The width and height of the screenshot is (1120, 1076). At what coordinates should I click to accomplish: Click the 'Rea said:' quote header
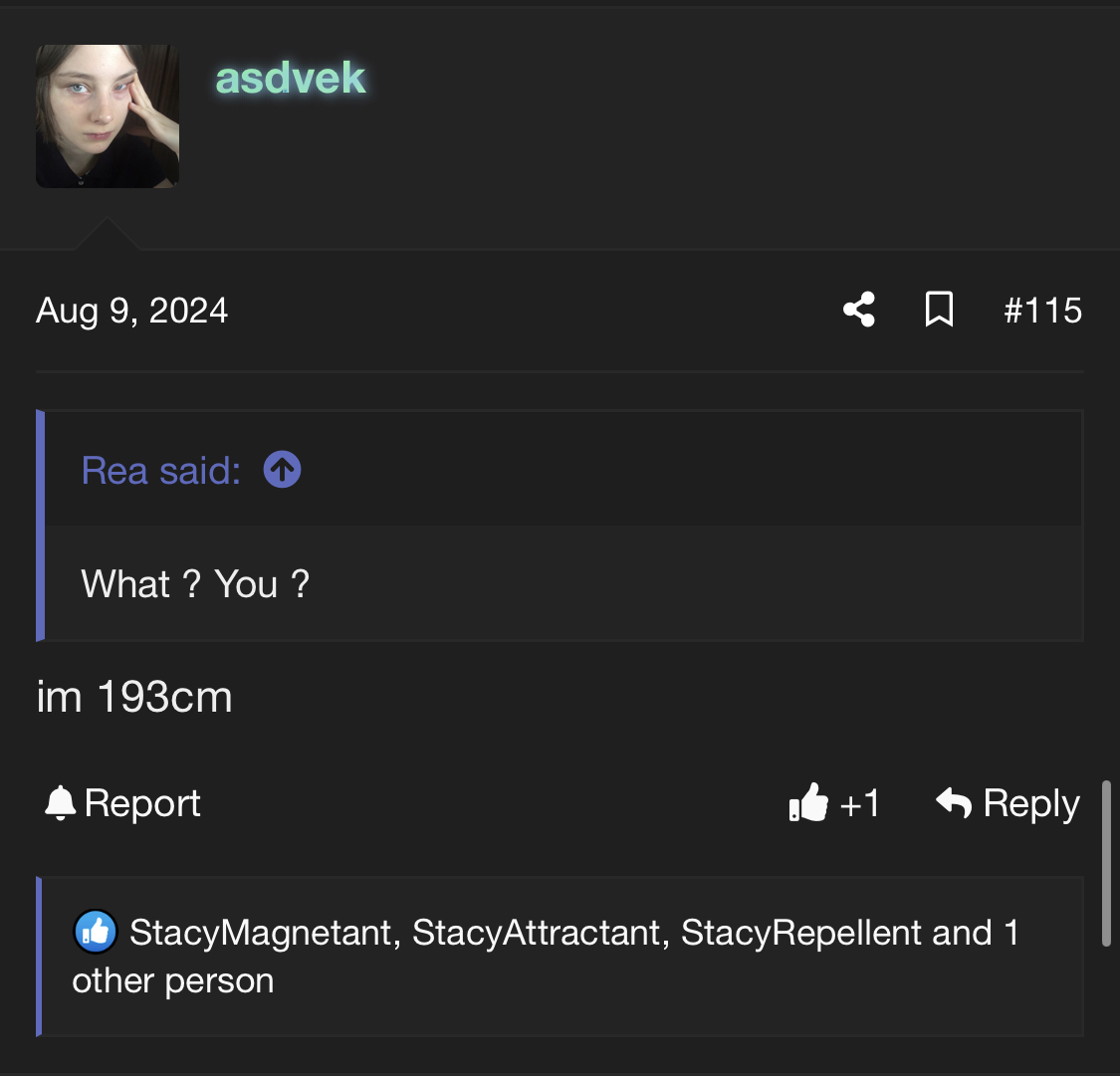pos(160,471)
